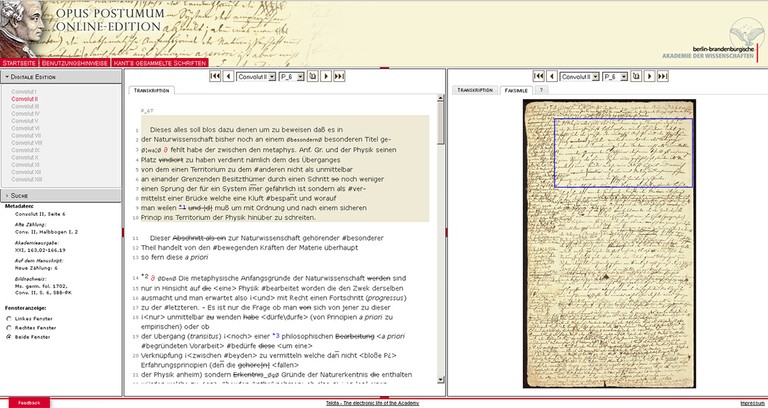Click the red ∂ symbol on line 3
Viewport: 768px width, 408px height.
pos(166,150)
